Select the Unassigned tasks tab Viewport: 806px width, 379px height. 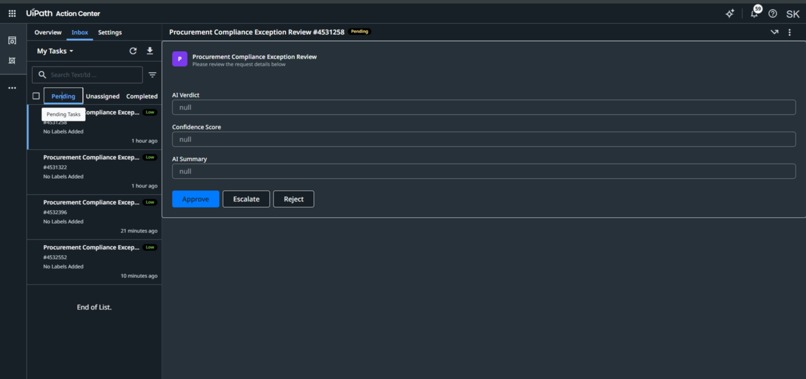point(102,96)
